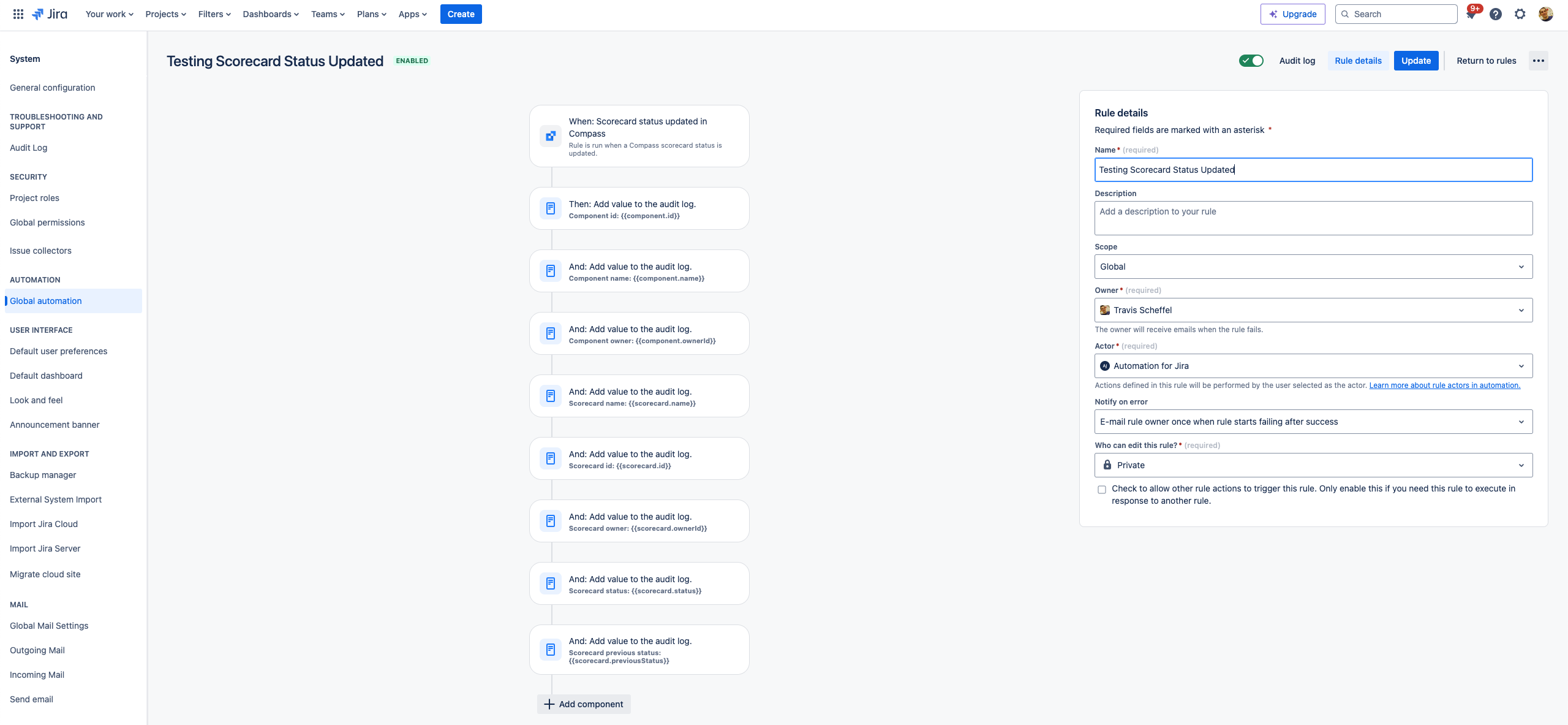Check allow other rule actions trigger checkbox

(1102, 490)
